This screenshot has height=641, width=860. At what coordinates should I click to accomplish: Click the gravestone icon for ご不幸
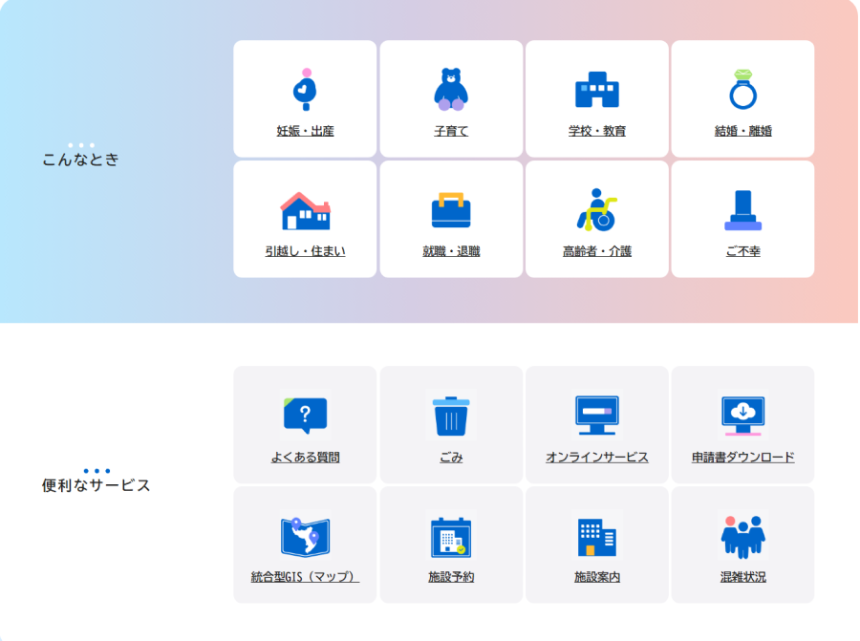tap(742, 210)
